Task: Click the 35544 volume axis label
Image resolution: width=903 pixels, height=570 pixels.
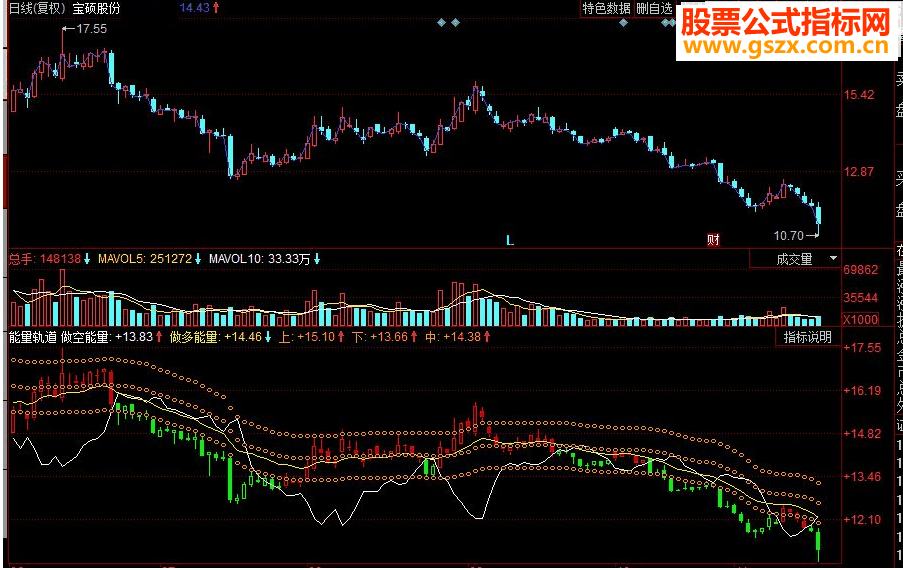Action: 861,298
